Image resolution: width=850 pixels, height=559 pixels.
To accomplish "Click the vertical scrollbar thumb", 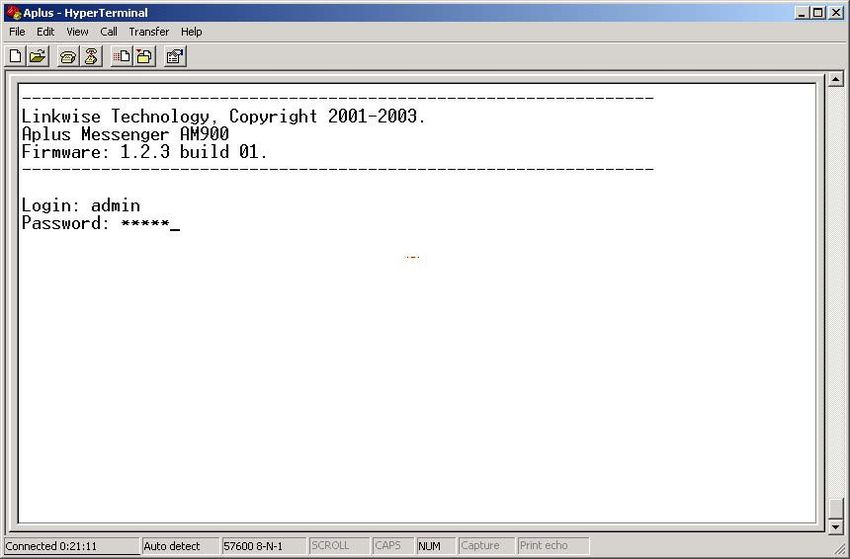I will pyautogui.click(x=836, y=509).
